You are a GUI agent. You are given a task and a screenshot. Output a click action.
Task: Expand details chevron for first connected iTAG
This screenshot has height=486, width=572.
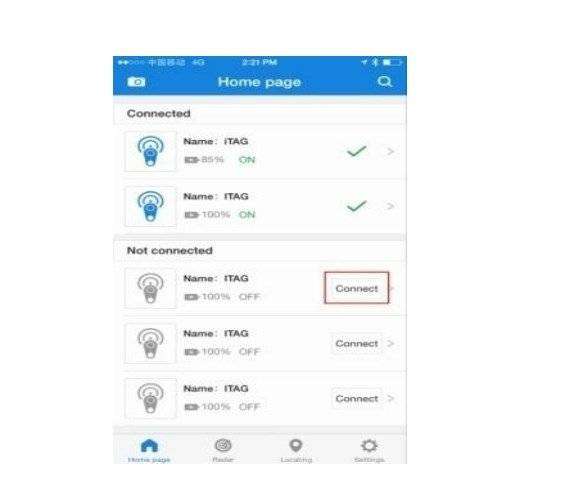390,151
